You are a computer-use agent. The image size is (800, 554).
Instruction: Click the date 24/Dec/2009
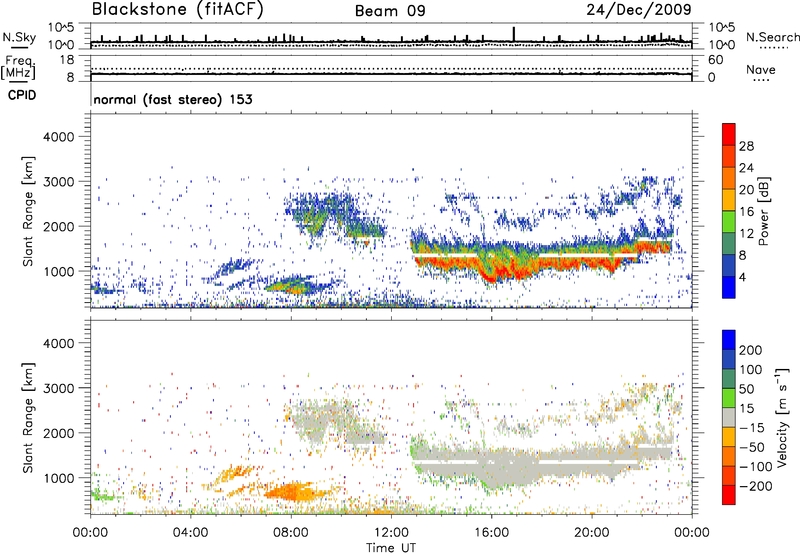[x=639, y=10]
